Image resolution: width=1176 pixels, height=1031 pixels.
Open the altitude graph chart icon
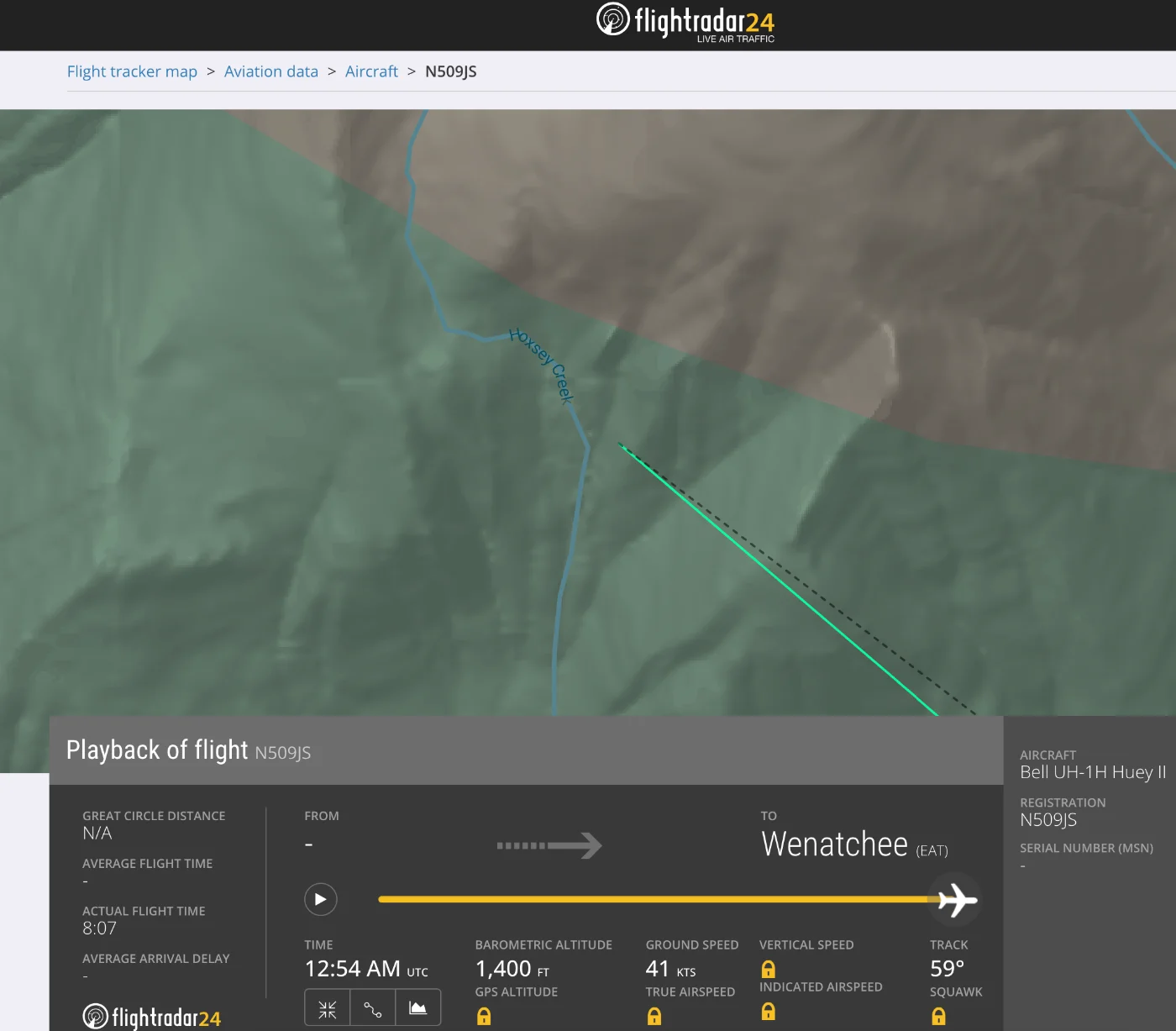coord(417,1008)
